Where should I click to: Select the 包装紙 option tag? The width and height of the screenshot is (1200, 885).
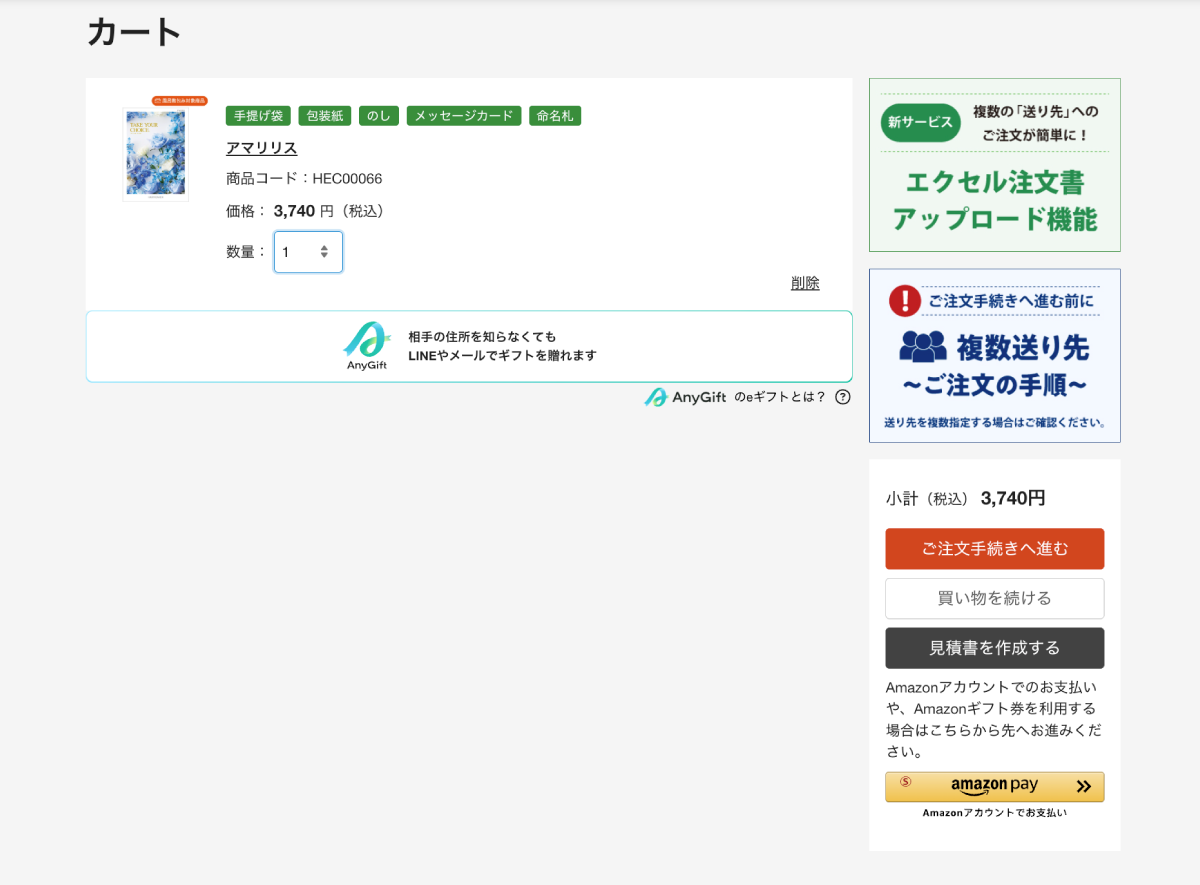(x=324, y=116)
